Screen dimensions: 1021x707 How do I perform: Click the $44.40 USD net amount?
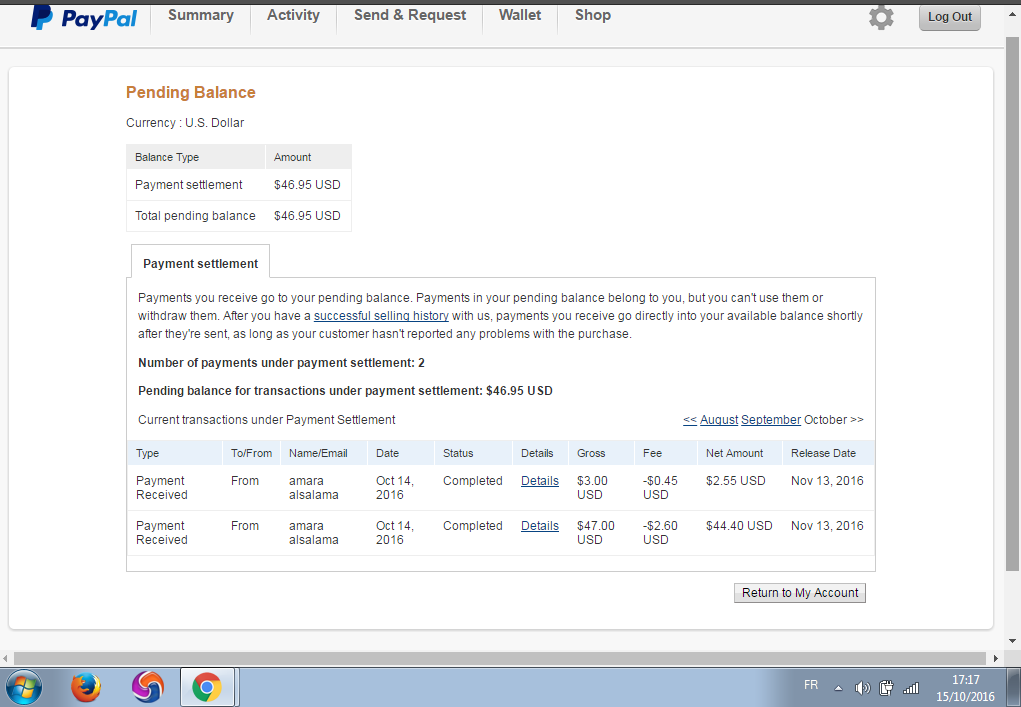[x=739, y=525]
